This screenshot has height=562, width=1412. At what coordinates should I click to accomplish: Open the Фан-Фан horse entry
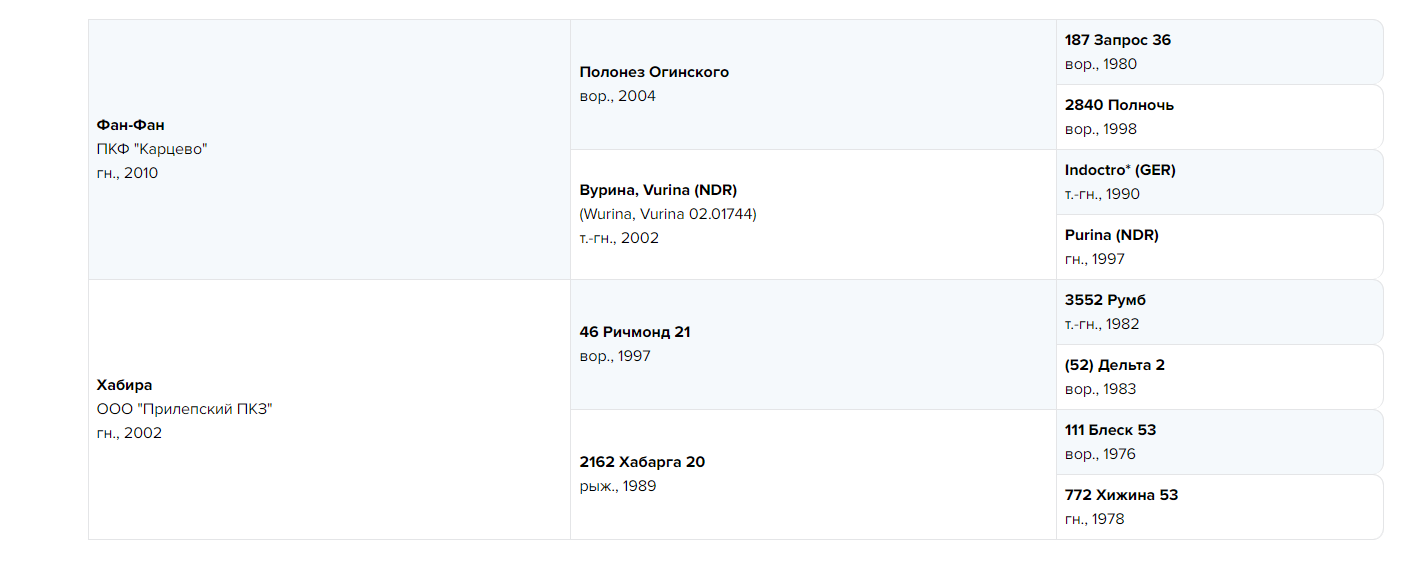click(131, 125)
